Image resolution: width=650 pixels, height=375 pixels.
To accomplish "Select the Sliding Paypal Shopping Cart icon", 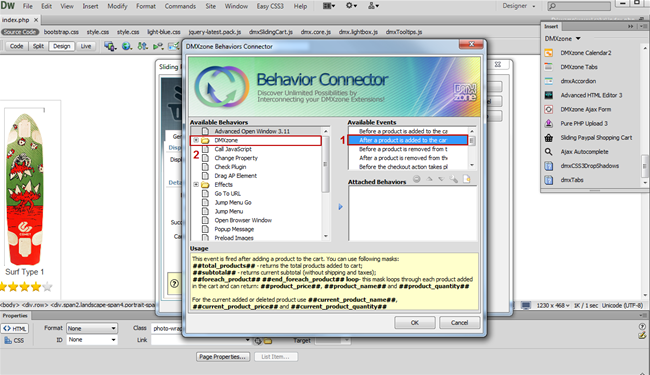I will coord(548,138).
